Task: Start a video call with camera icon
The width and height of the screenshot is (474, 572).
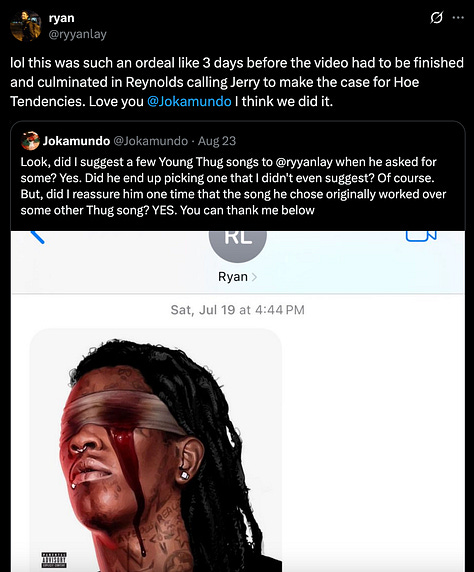Action: click(x=421, y=236)
